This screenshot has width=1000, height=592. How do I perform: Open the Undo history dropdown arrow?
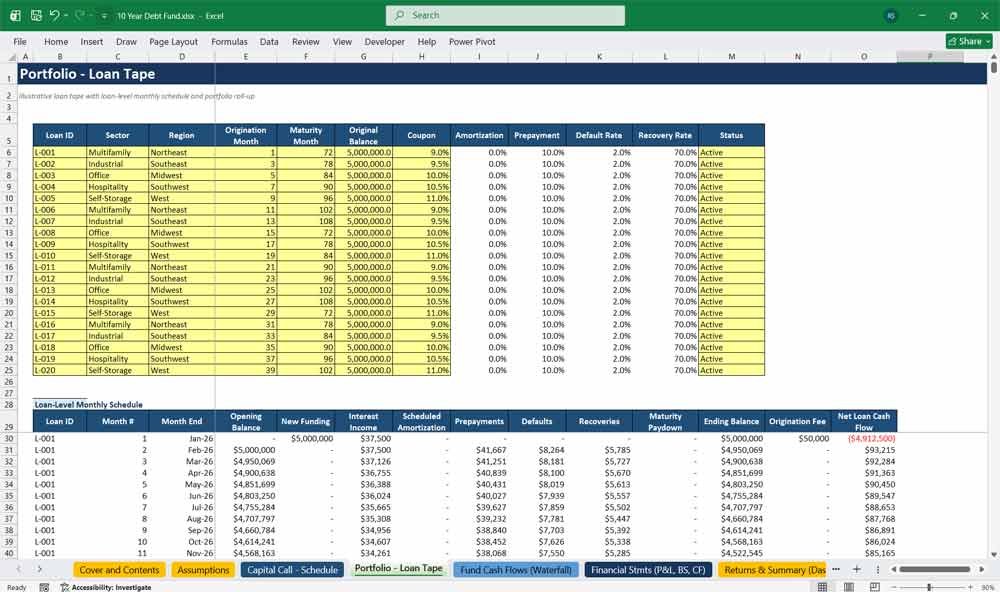(65, 15)
